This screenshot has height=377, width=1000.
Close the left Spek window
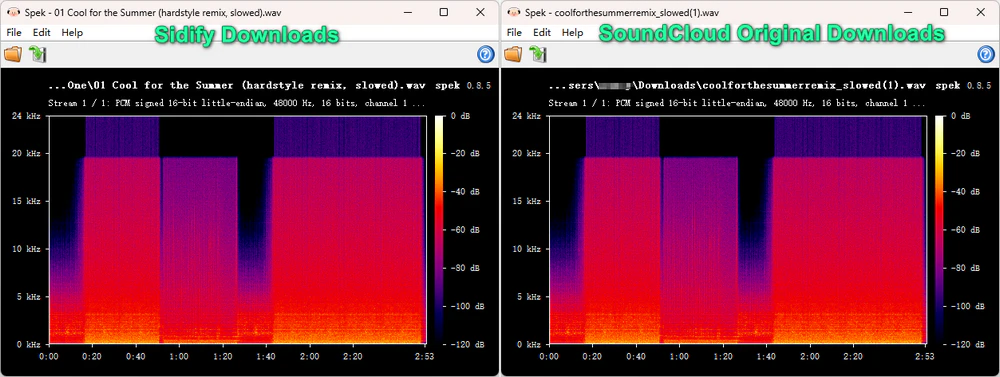click(x=480, y=12)
